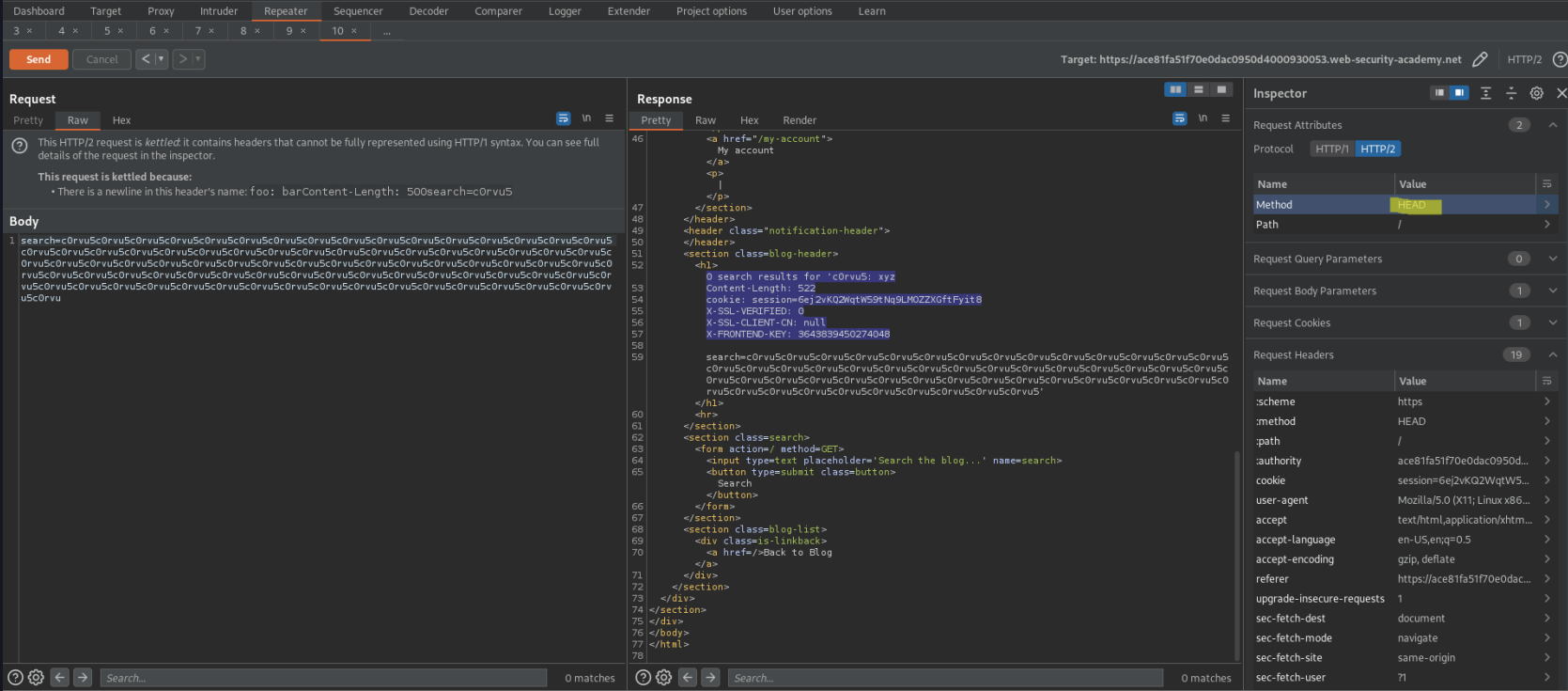Click Inspector expand all sections icon
Image resolution: width=1568 pixels, height=691 pixels.
click(x=1485, y=93)
